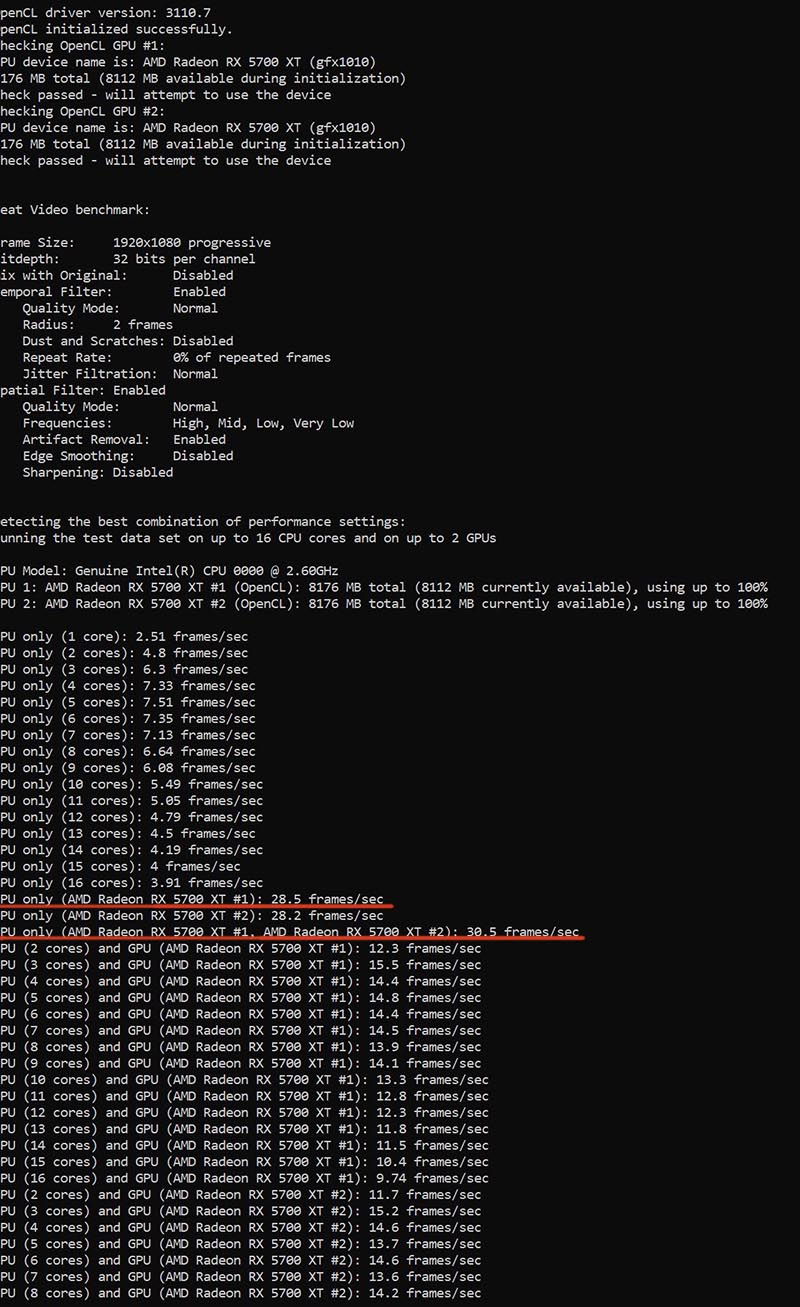Screen dimensions: 800x1307
Task: Click the 'hecking OpenCL GPU #1:' line
Action: (82, 46)
